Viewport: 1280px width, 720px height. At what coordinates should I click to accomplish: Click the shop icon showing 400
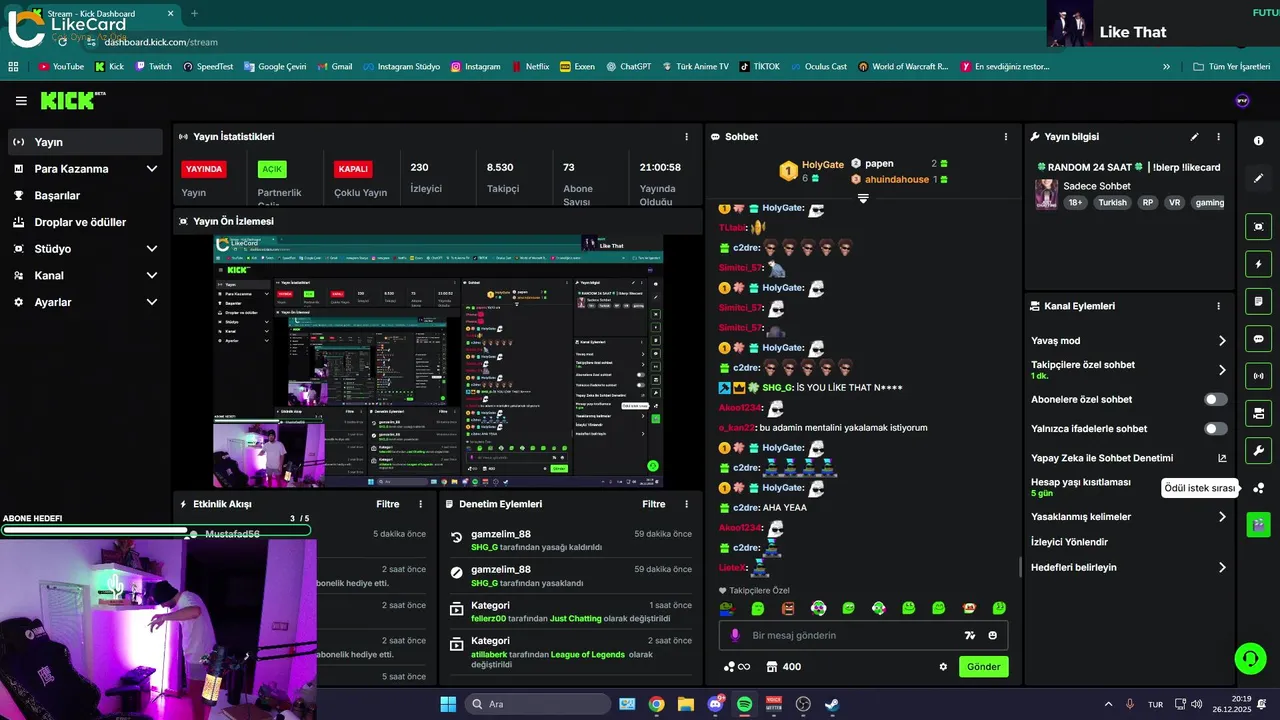tap(783, 667)
